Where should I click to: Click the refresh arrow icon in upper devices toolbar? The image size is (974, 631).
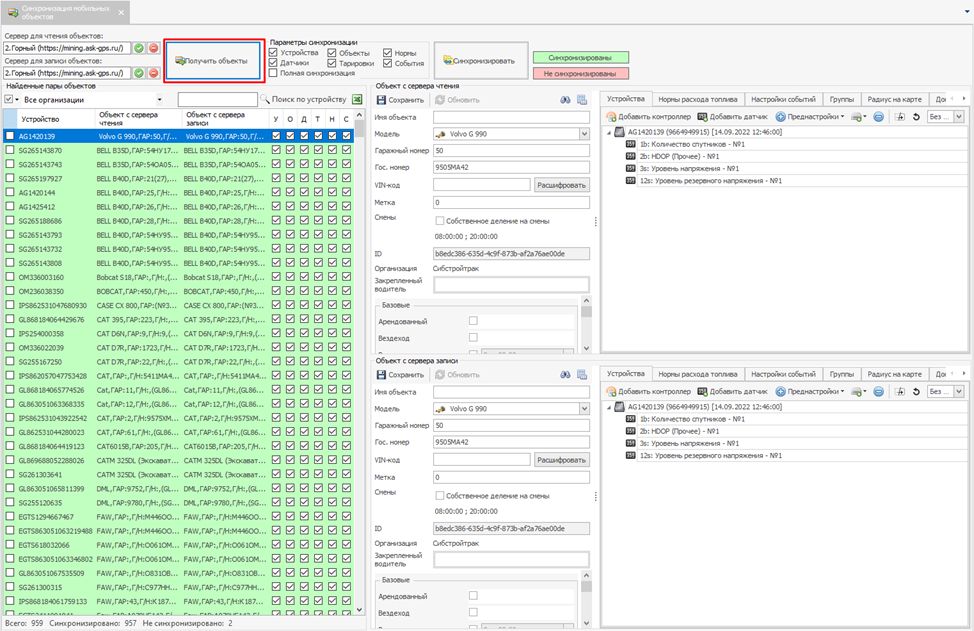click(916, 117)
